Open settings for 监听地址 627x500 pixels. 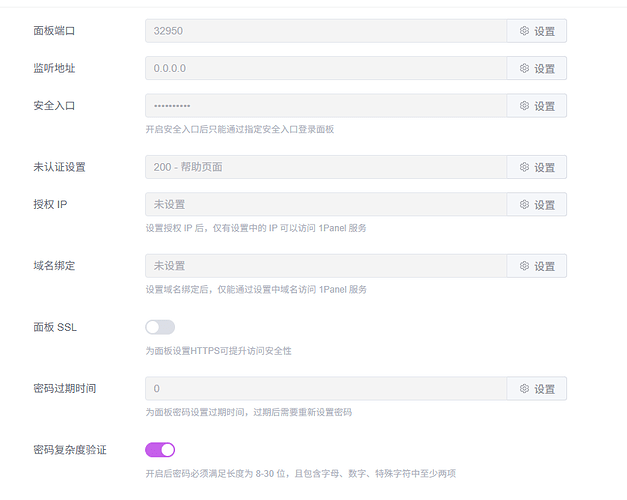(x=537, y=68)
